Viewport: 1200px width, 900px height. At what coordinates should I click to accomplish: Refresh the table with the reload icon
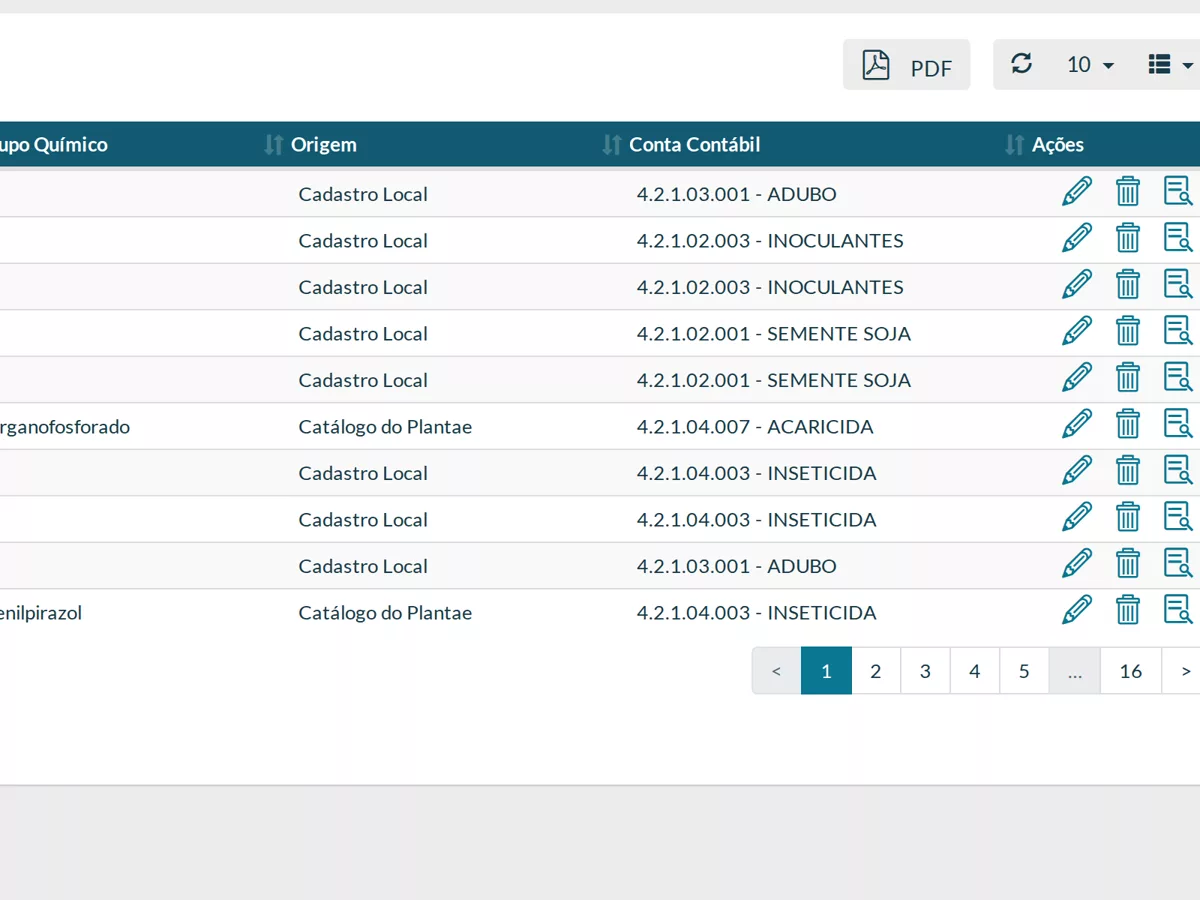[1021, 64]
